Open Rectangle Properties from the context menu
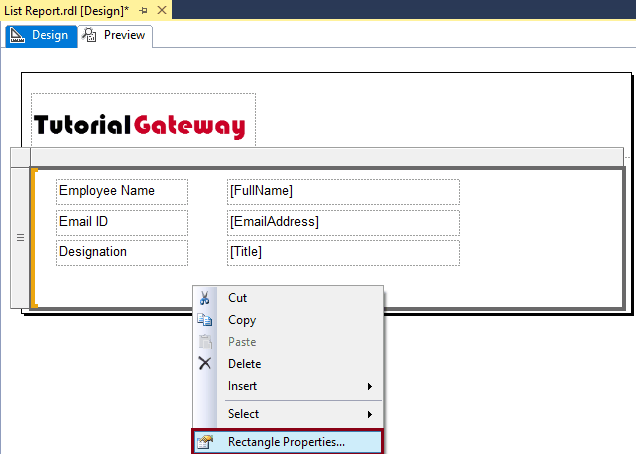 (x=288, y=442)
